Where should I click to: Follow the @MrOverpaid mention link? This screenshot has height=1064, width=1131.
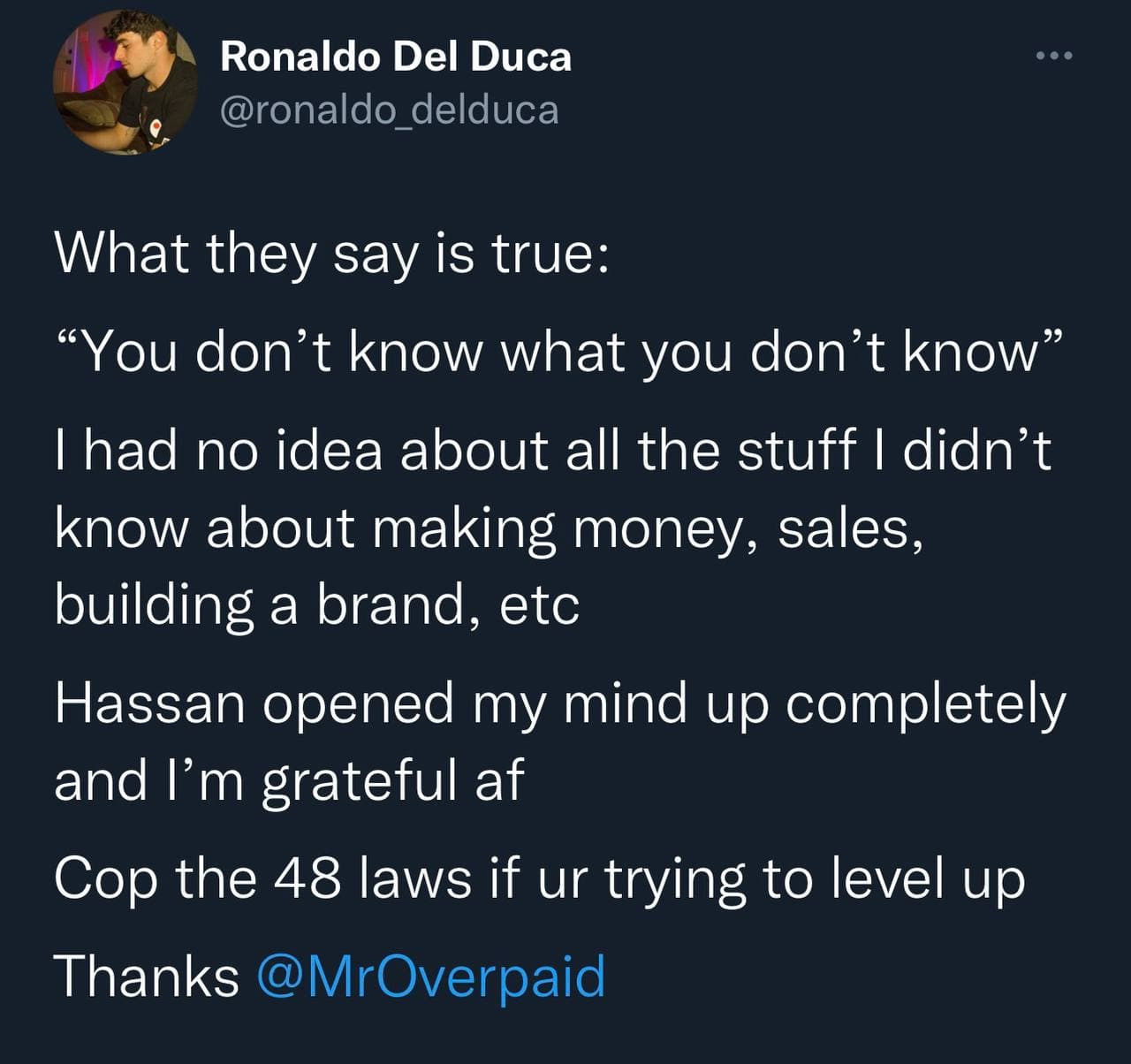(431, 977)
